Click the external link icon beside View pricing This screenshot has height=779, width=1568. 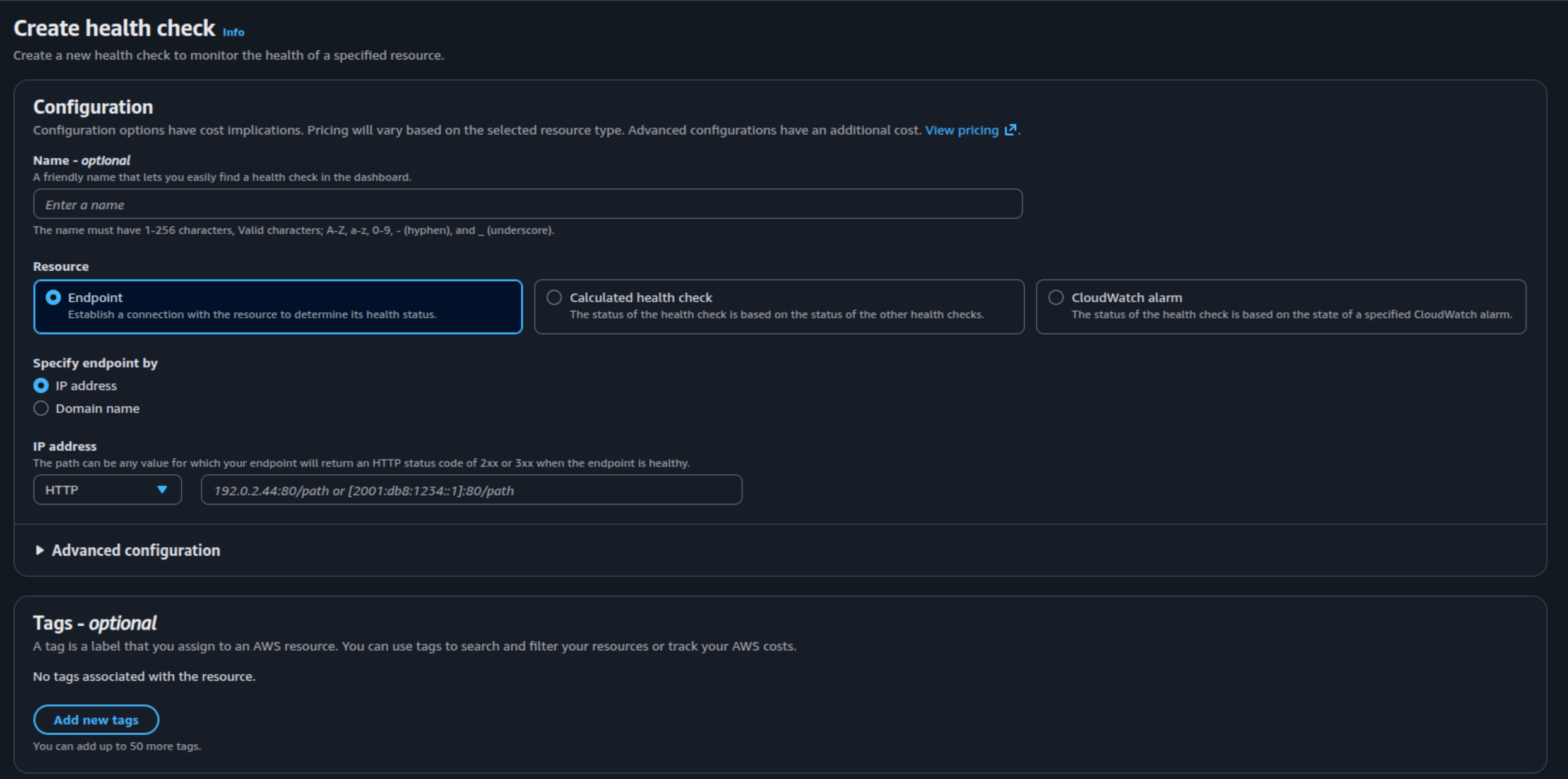pyautogui.click(x=1011, y=129)
